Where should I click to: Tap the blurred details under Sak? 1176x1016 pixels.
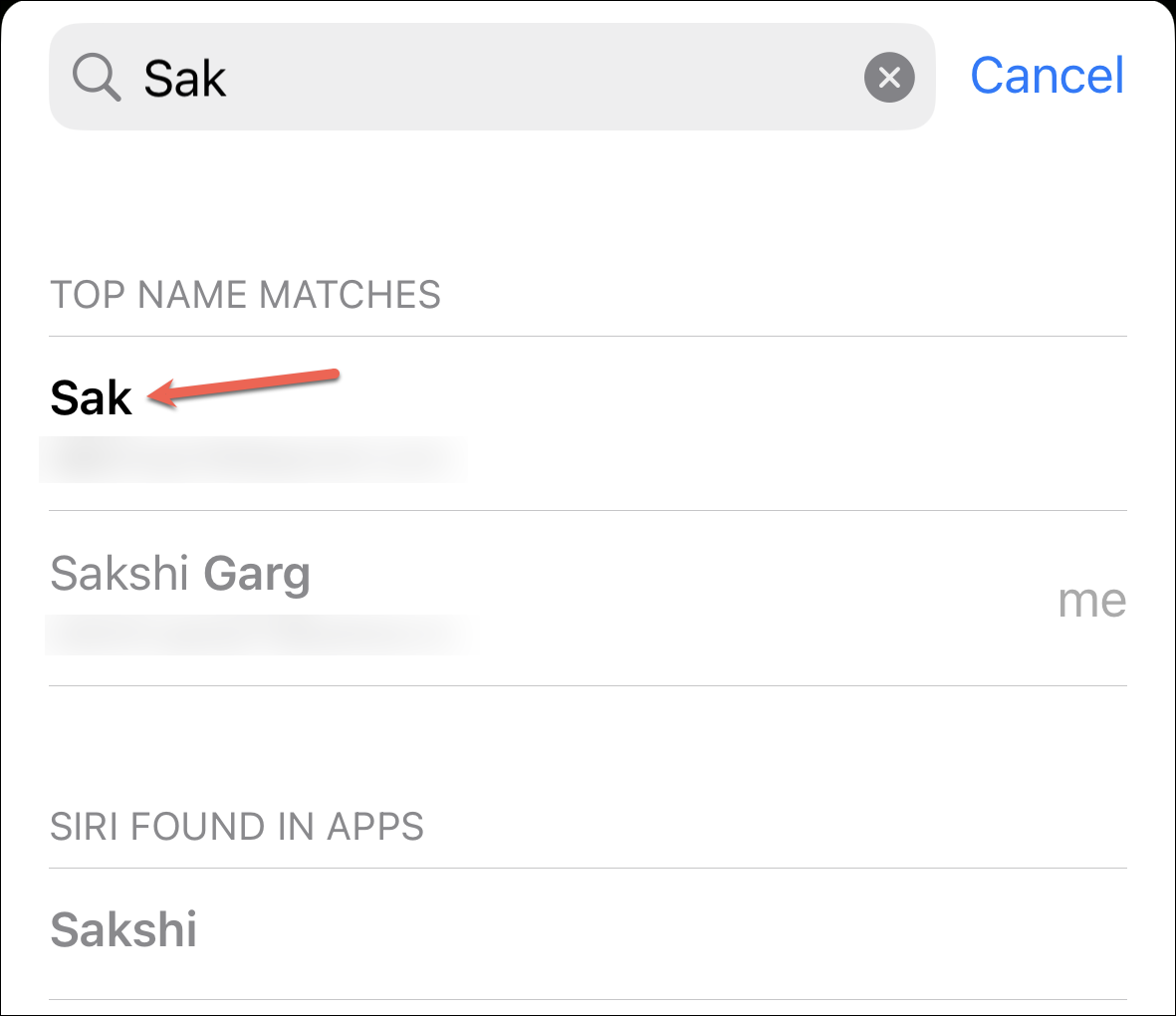253,459
